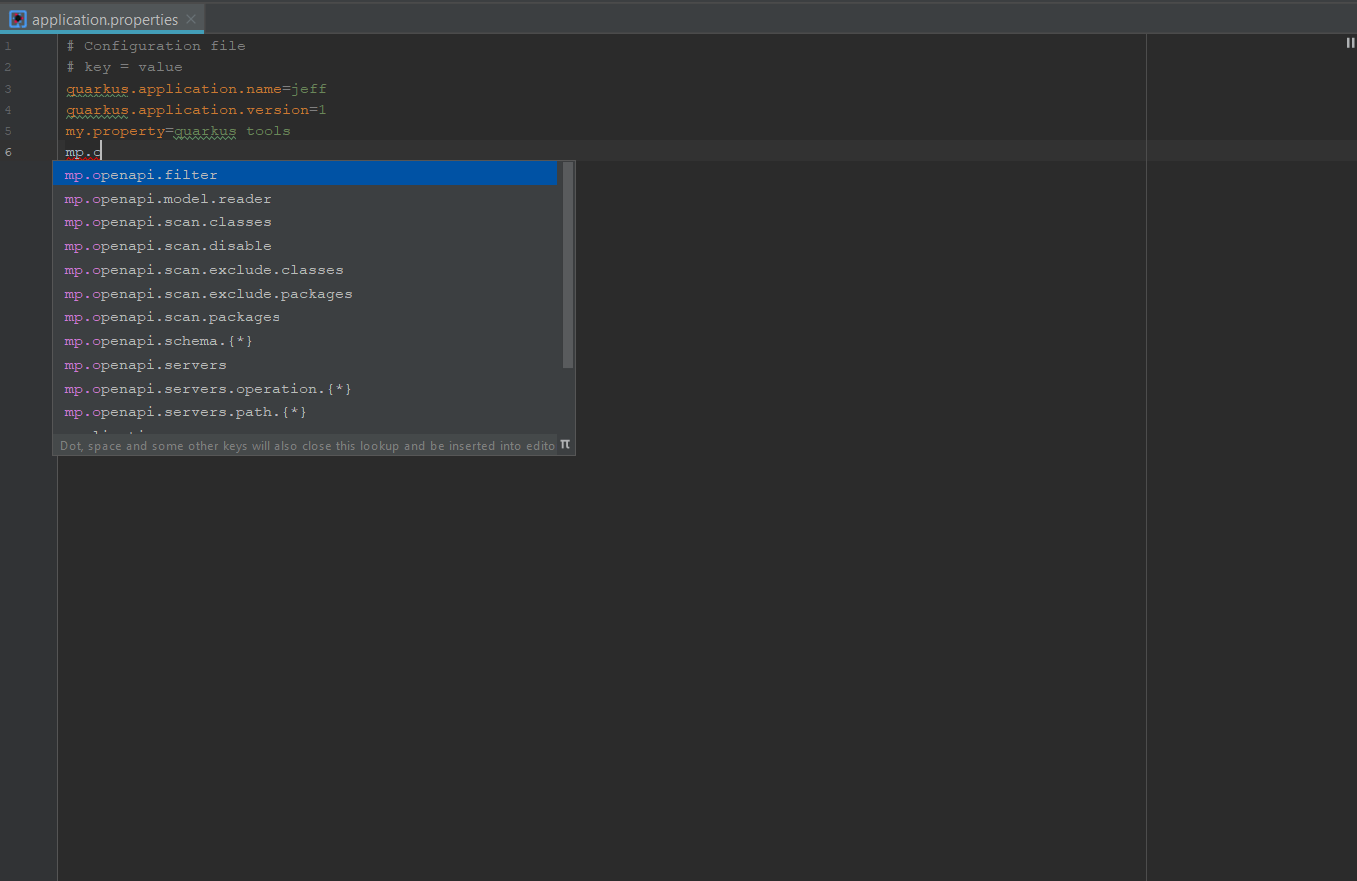The image size is (1357, 881).
Task: Click the quarkus.application.version=1 line
Action: pos(197,110)
